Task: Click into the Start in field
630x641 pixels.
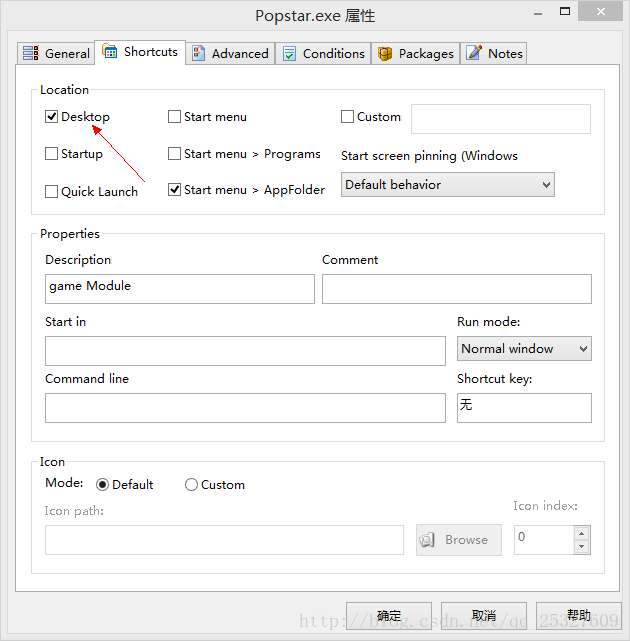Action: [245, 351]
